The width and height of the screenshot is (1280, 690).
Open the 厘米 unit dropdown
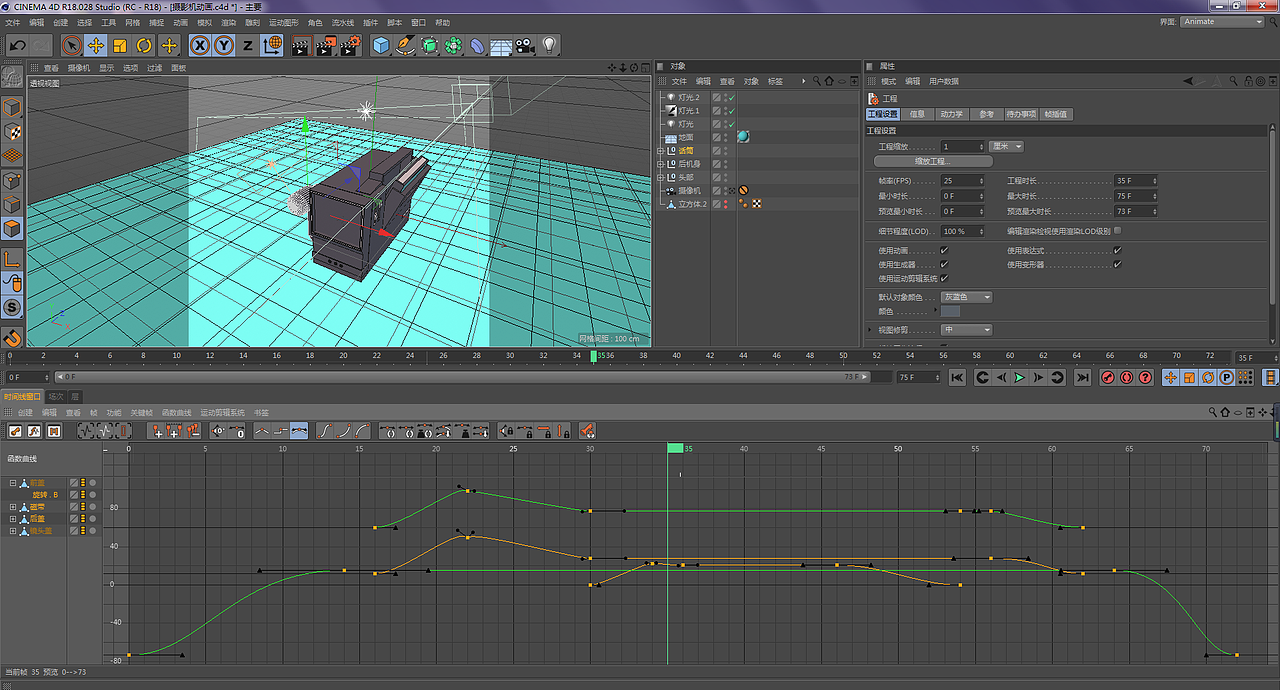point(1007,146)
